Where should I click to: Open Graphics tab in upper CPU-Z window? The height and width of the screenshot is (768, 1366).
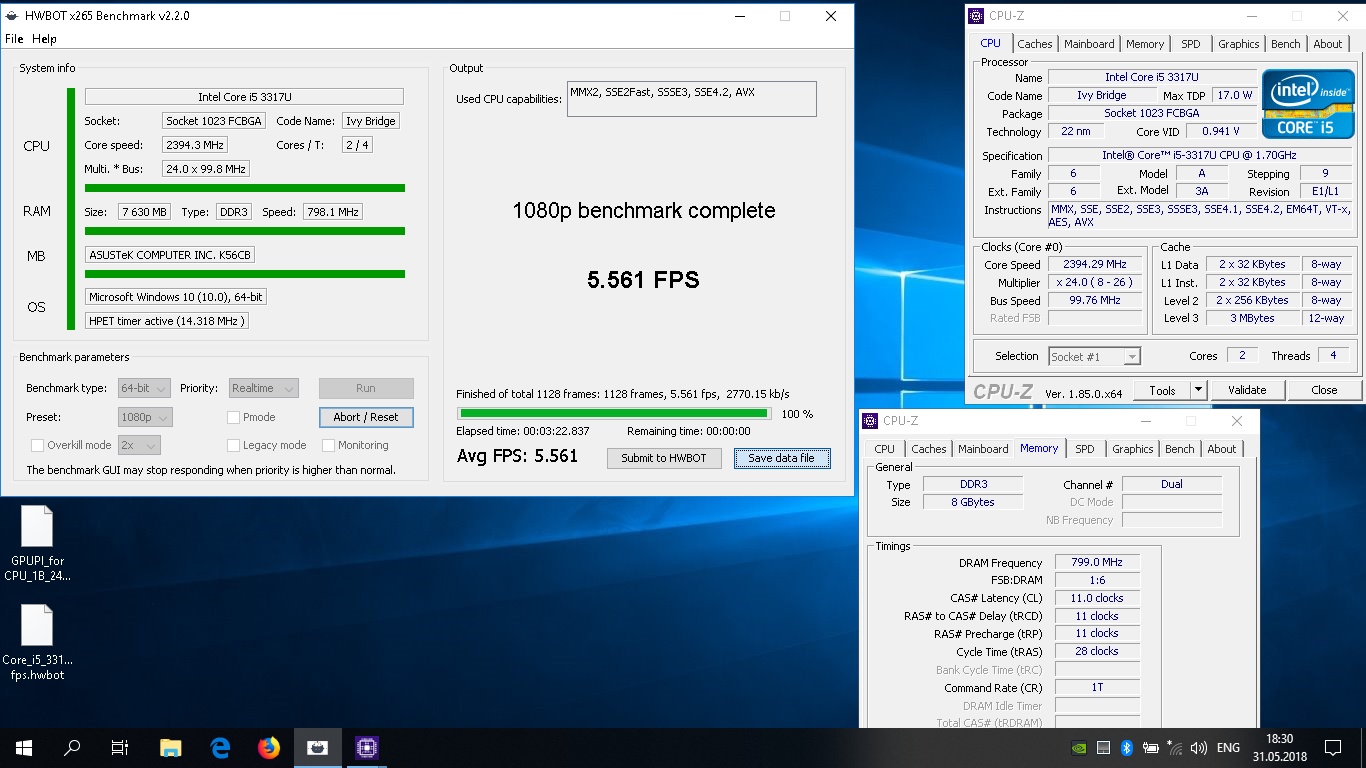pyautogui.click(x=1238, y=44)
